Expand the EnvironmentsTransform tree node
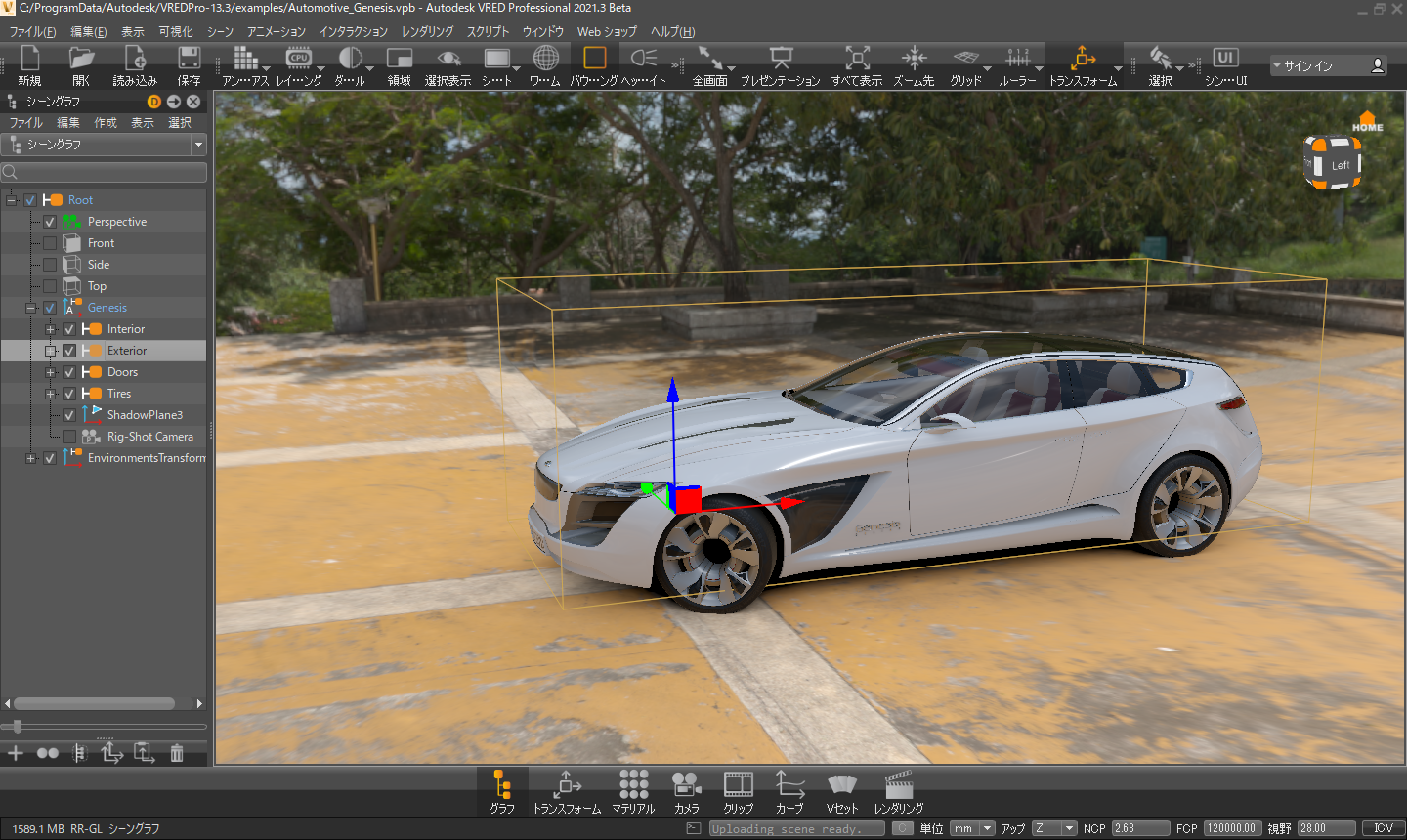 (31, 458)
